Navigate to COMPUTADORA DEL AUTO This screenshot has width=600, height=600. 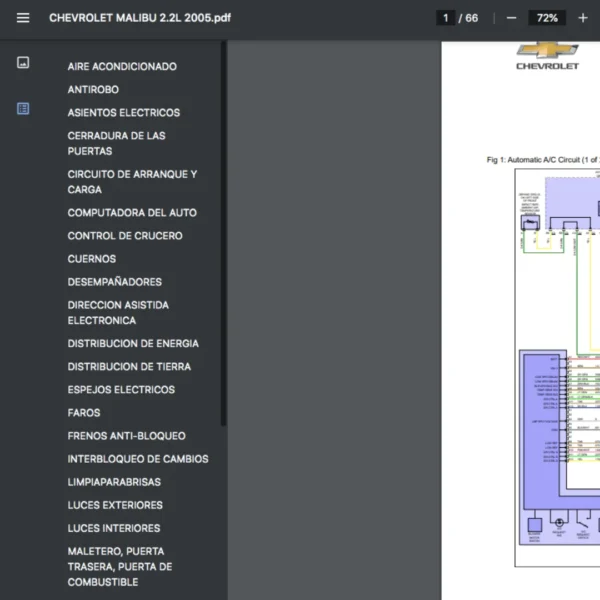click(x=132, y=213)
